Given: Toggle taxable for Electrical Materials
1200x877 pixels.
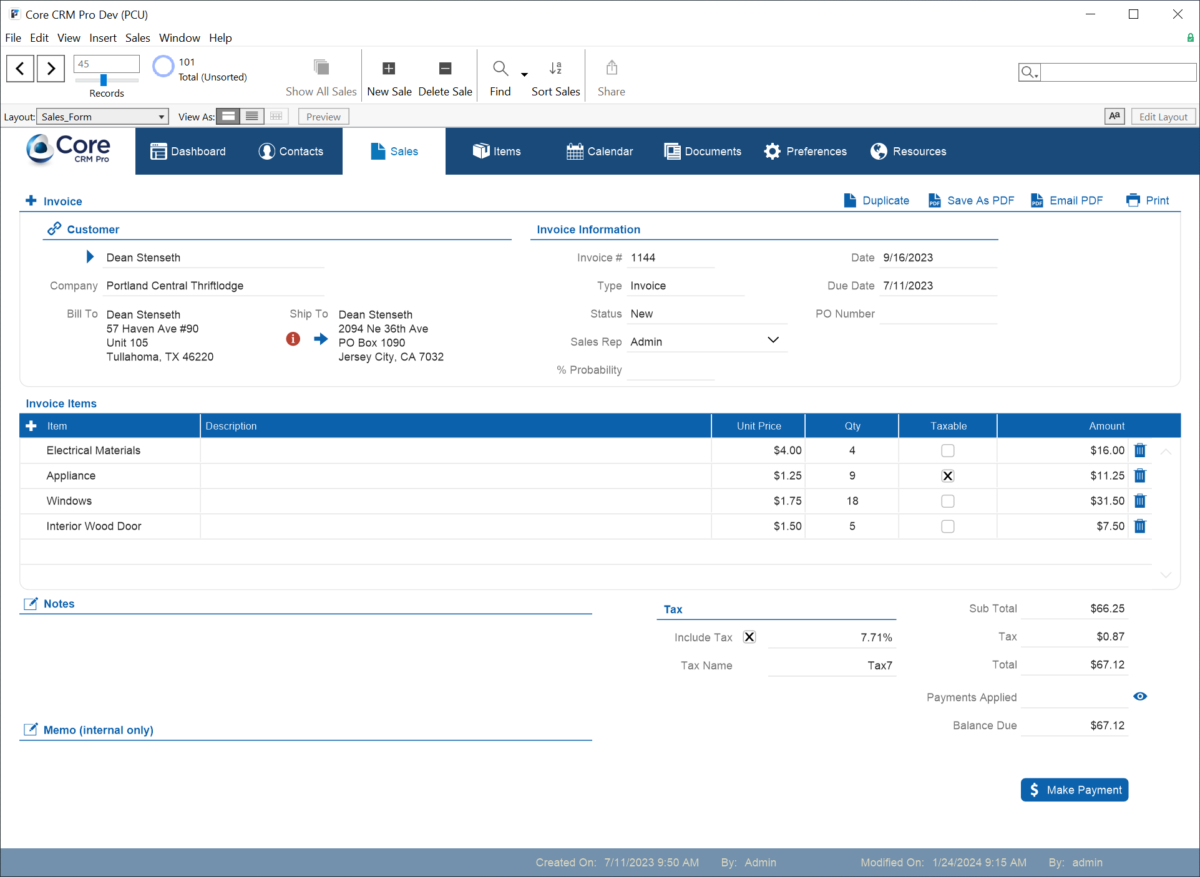Looking at the screenshot, I should click(x=946, y=450).
